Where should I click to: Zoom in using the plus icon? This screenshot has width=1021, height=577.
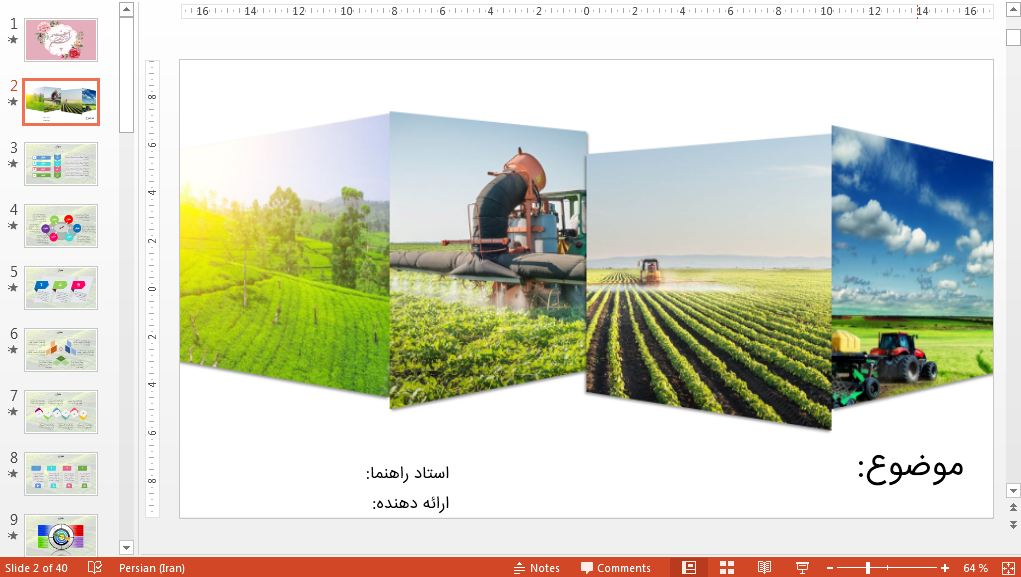click(945, 567)
